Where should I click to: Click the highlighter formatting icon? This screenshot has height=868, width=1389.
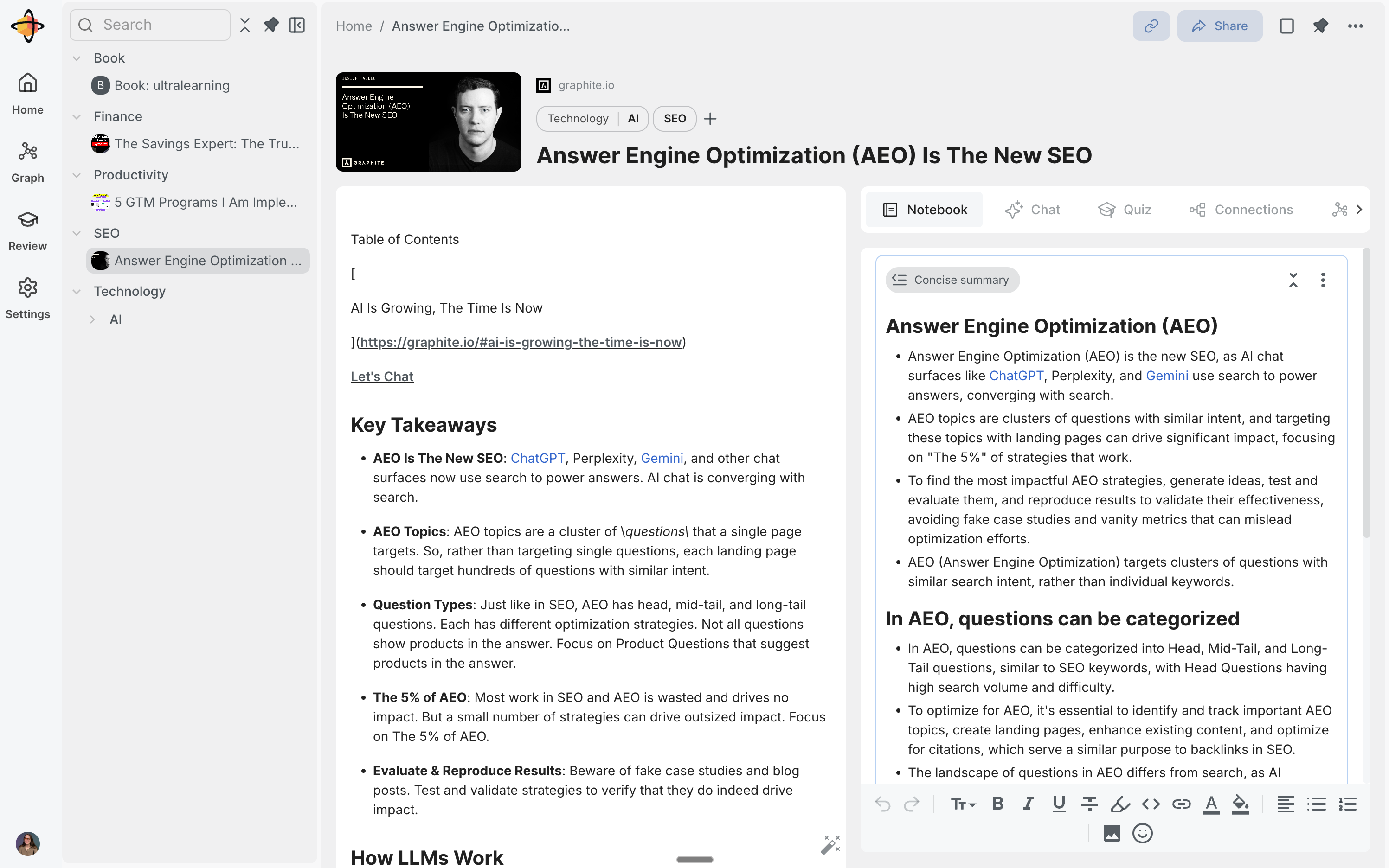tap(1120, 804)
